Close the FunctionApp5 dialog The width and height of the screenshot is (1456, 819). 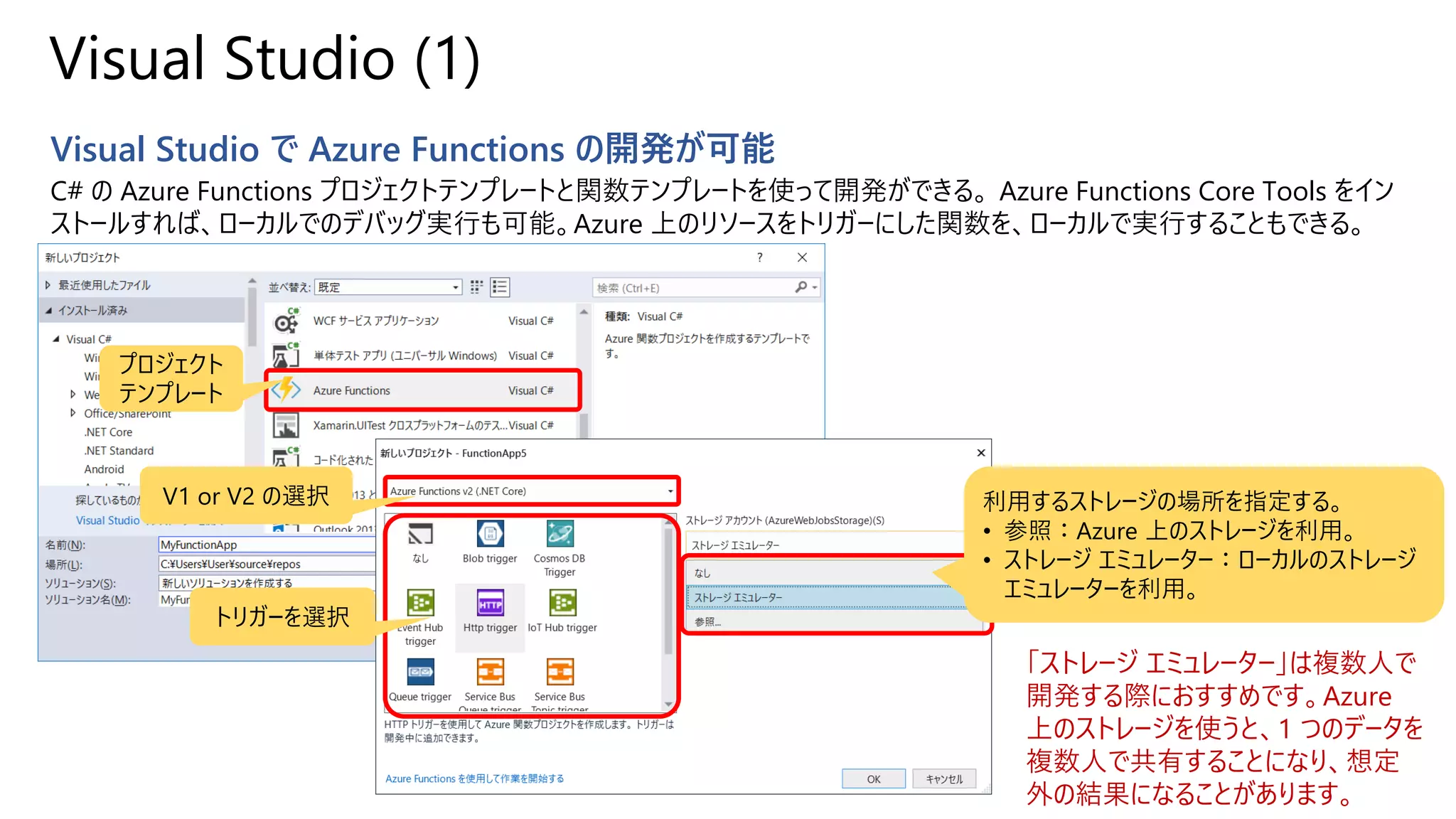click(x=981, y=453)
